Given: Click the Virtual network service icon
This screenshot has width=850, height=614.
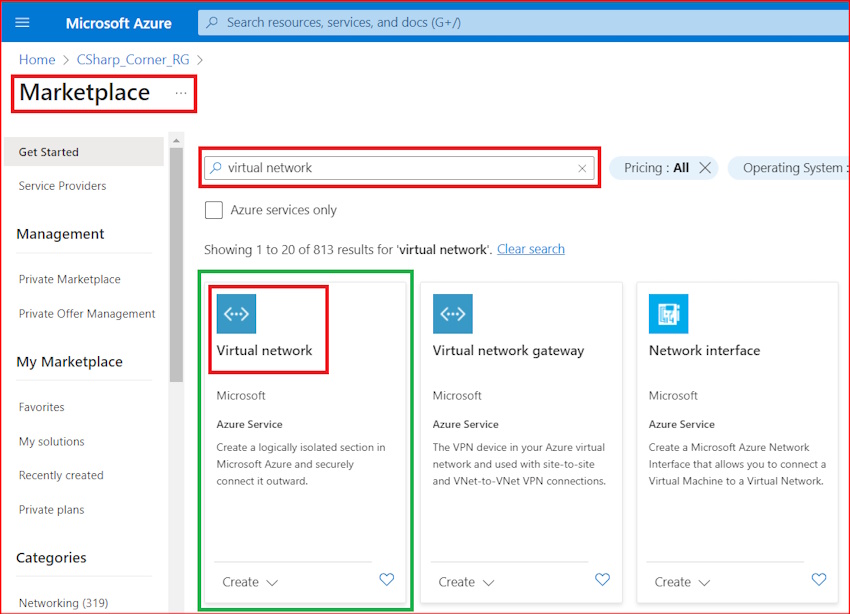Looking at the screenshot, I should pos(236,314).
